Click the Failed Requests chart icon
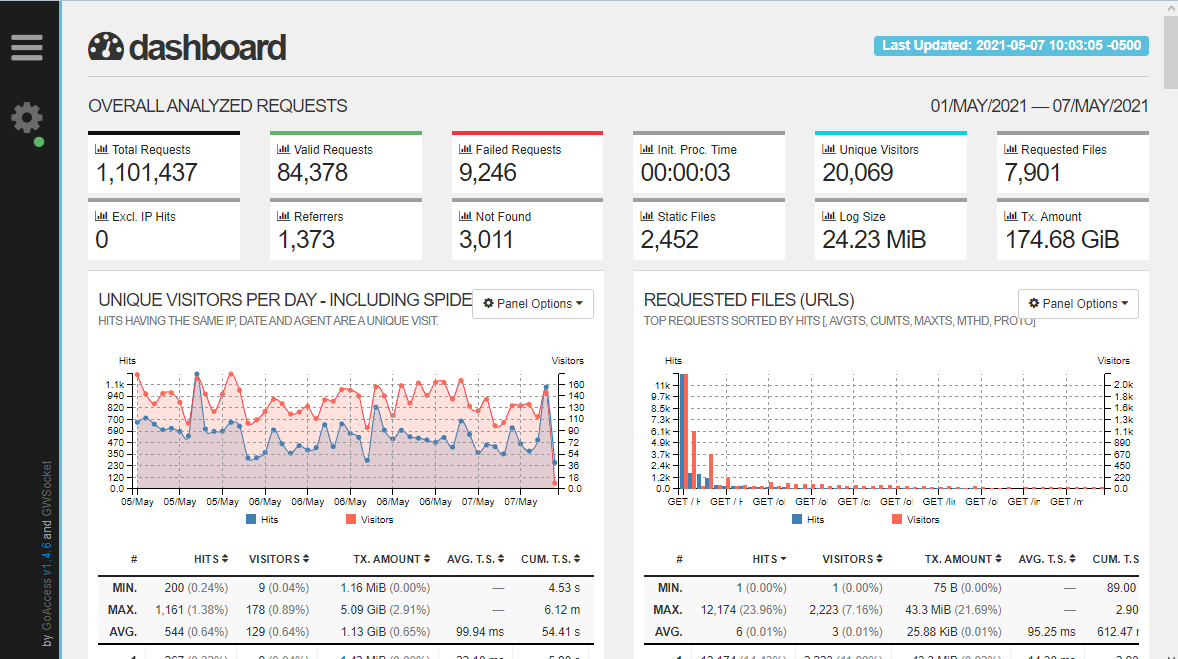Screen dimensions: 1178x659 (x=465, y=149)
